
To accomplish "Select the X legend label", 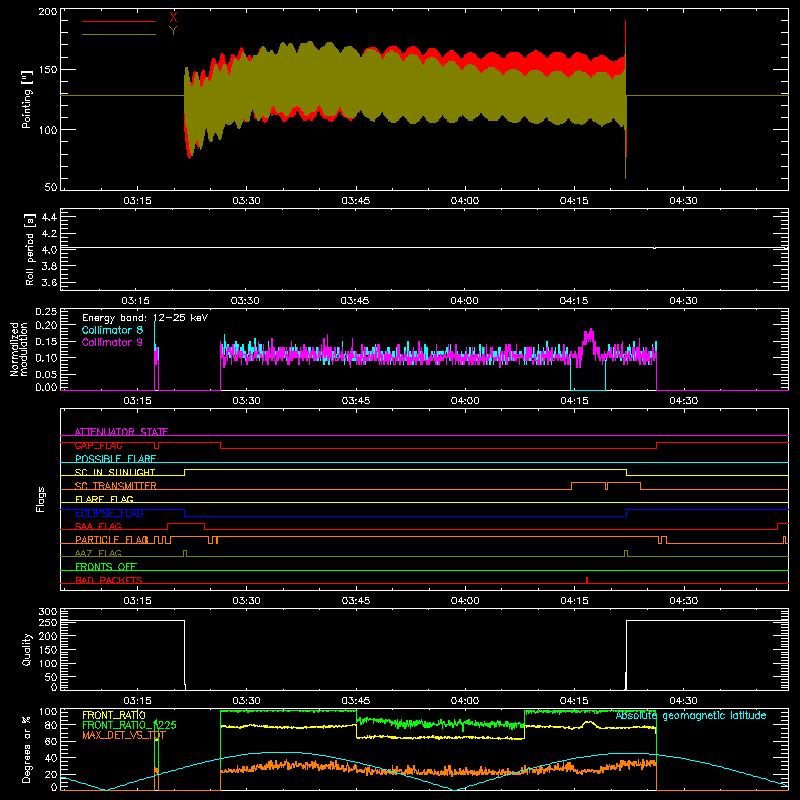I will 173,18.
